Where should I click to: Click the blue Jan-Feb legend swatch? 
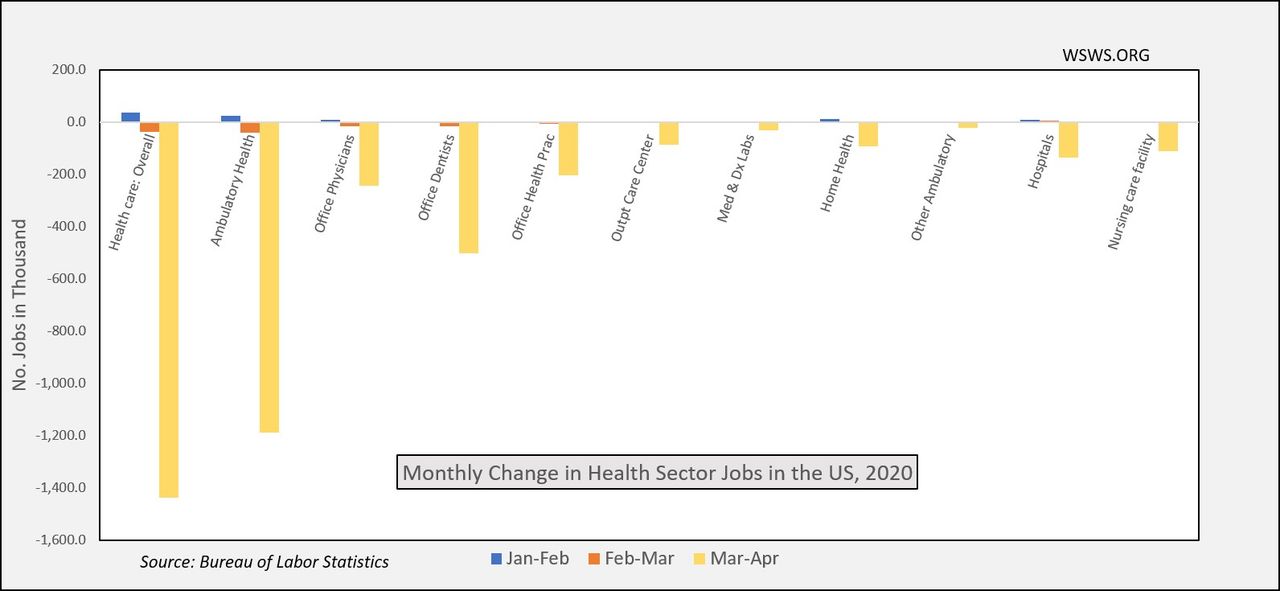pyautogui.click(x=496, y=559)
